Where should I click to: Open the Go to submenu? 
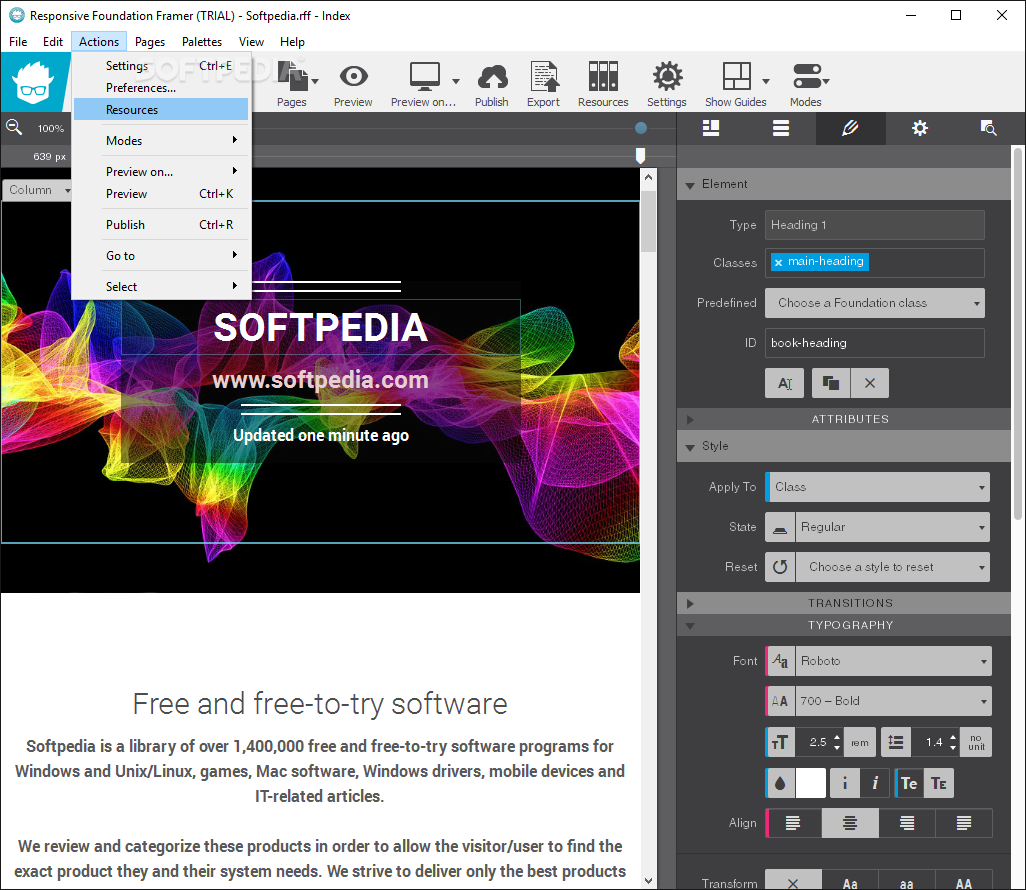coord(161,255)
